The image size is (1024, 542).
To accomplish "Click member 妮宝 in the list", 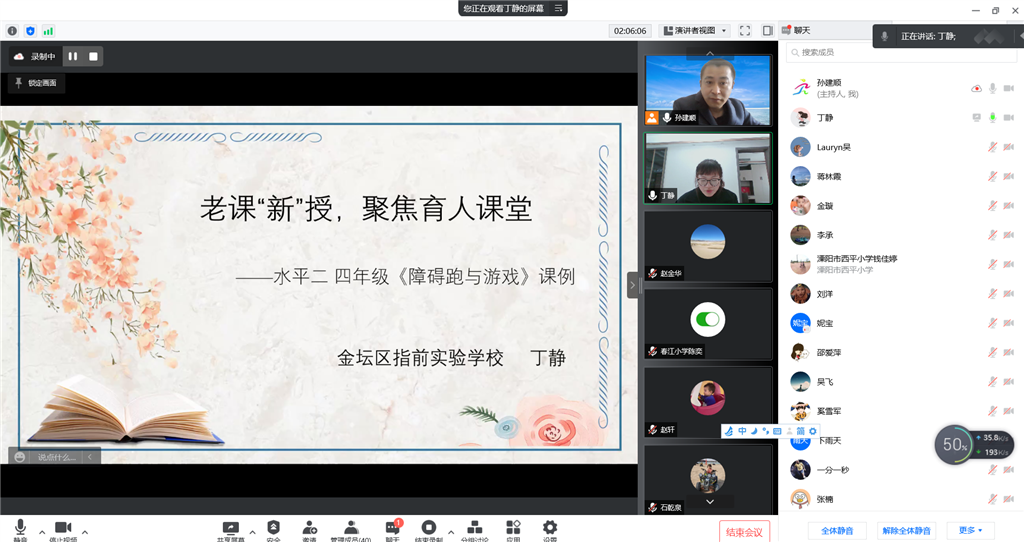I will pos(901,323).
